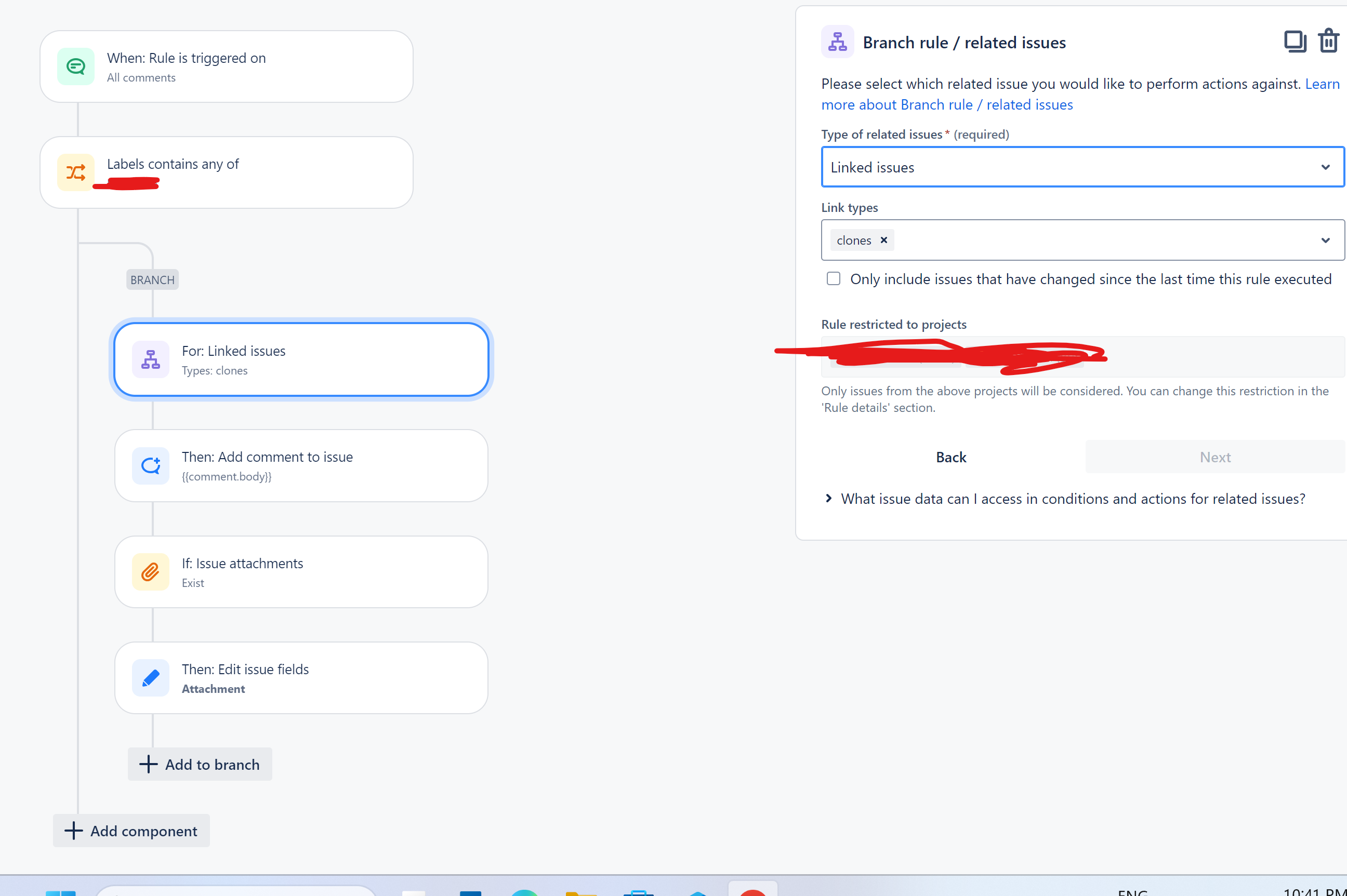
Task: Click the Labels condition shuffle icon
Action: pyautogui.click(x=75, y=172)
